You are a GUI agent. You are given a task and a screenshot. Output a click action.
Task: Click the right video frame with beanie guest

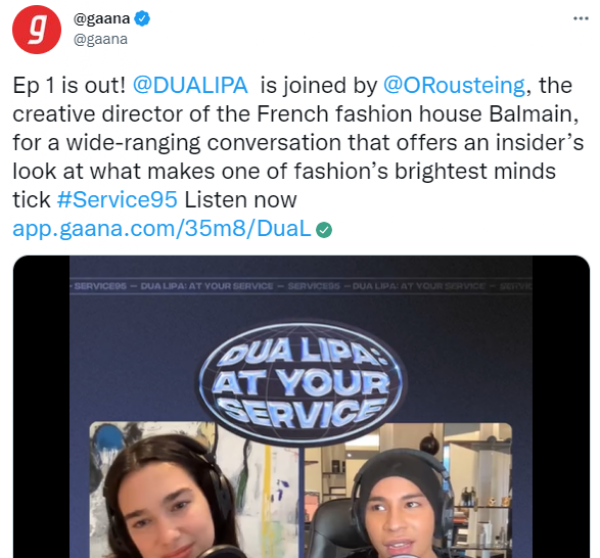pos(409,490)
